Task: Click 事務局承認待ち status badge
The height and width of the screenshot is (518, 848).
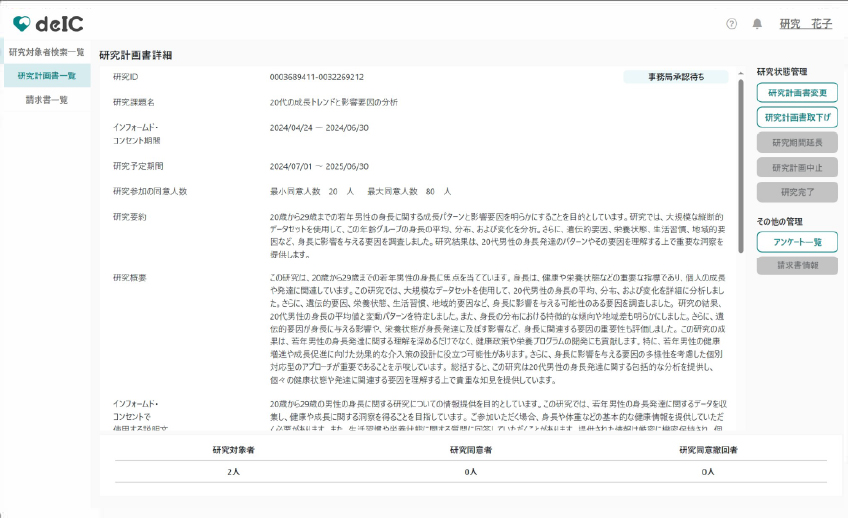Action: 676,77
